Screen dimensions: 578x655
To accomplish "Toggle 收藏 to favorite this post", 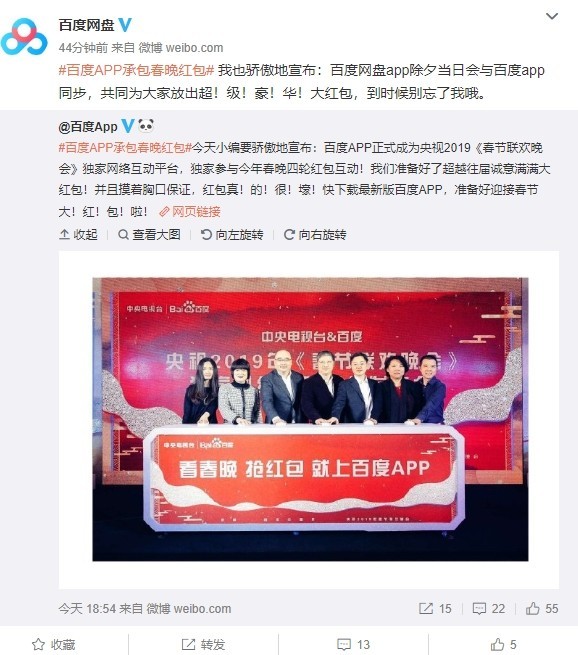I will click(x=53, y=645).
